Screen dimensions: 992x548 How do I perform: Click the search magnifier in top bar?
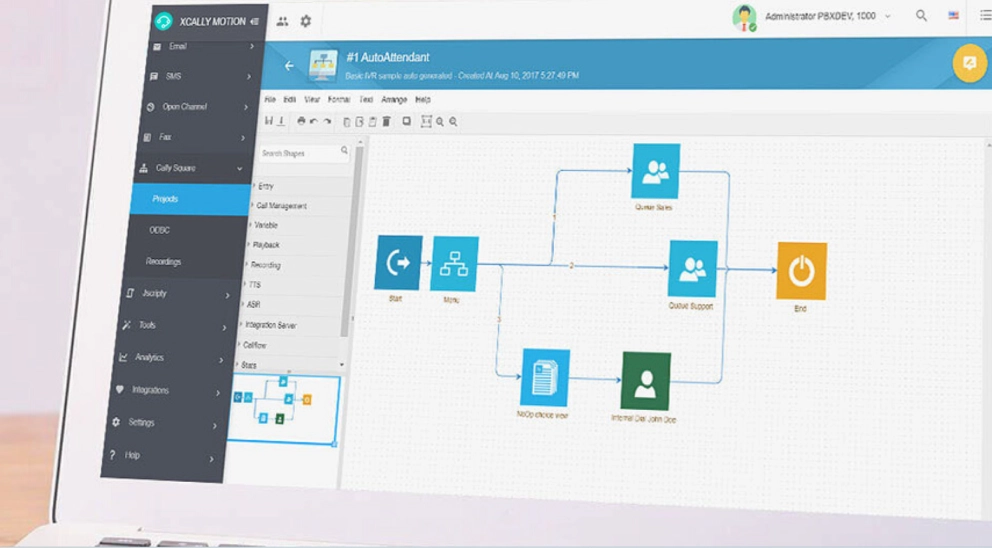pos(921,16)
